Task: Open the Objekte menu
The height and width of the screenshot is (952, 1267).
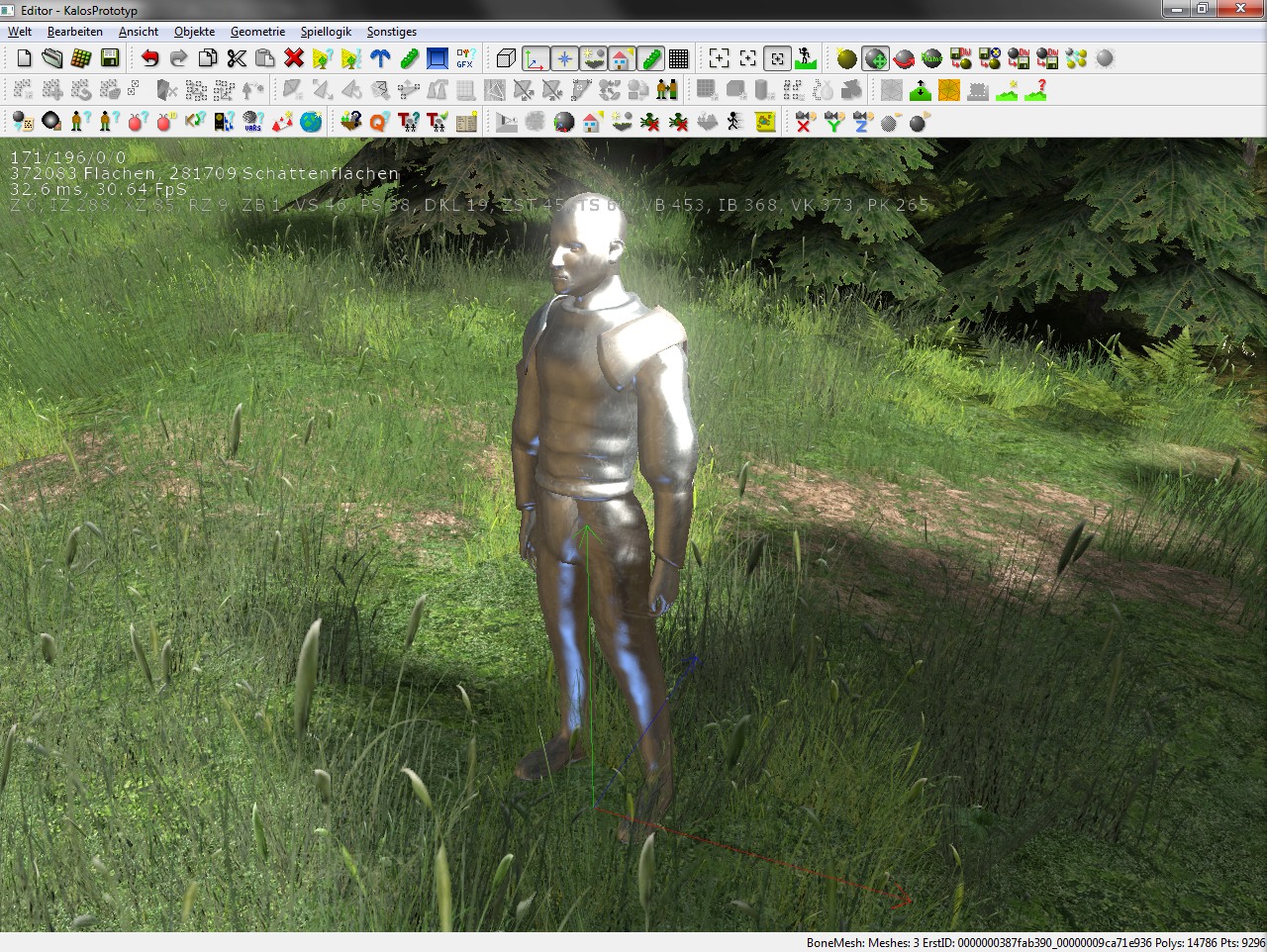Action: 194,32
